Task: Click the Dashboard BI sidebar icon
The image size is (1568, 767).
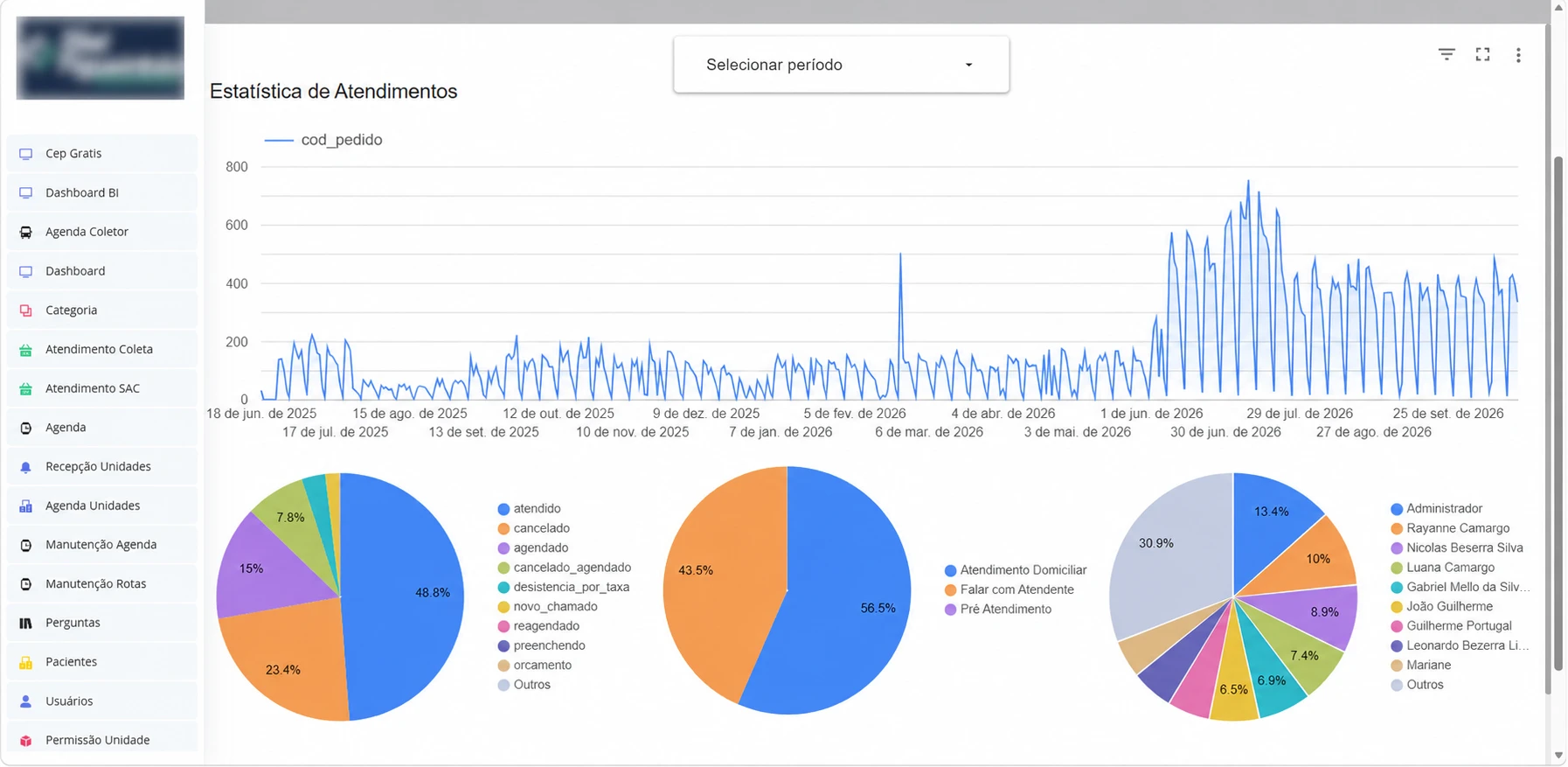Action: 26,193
